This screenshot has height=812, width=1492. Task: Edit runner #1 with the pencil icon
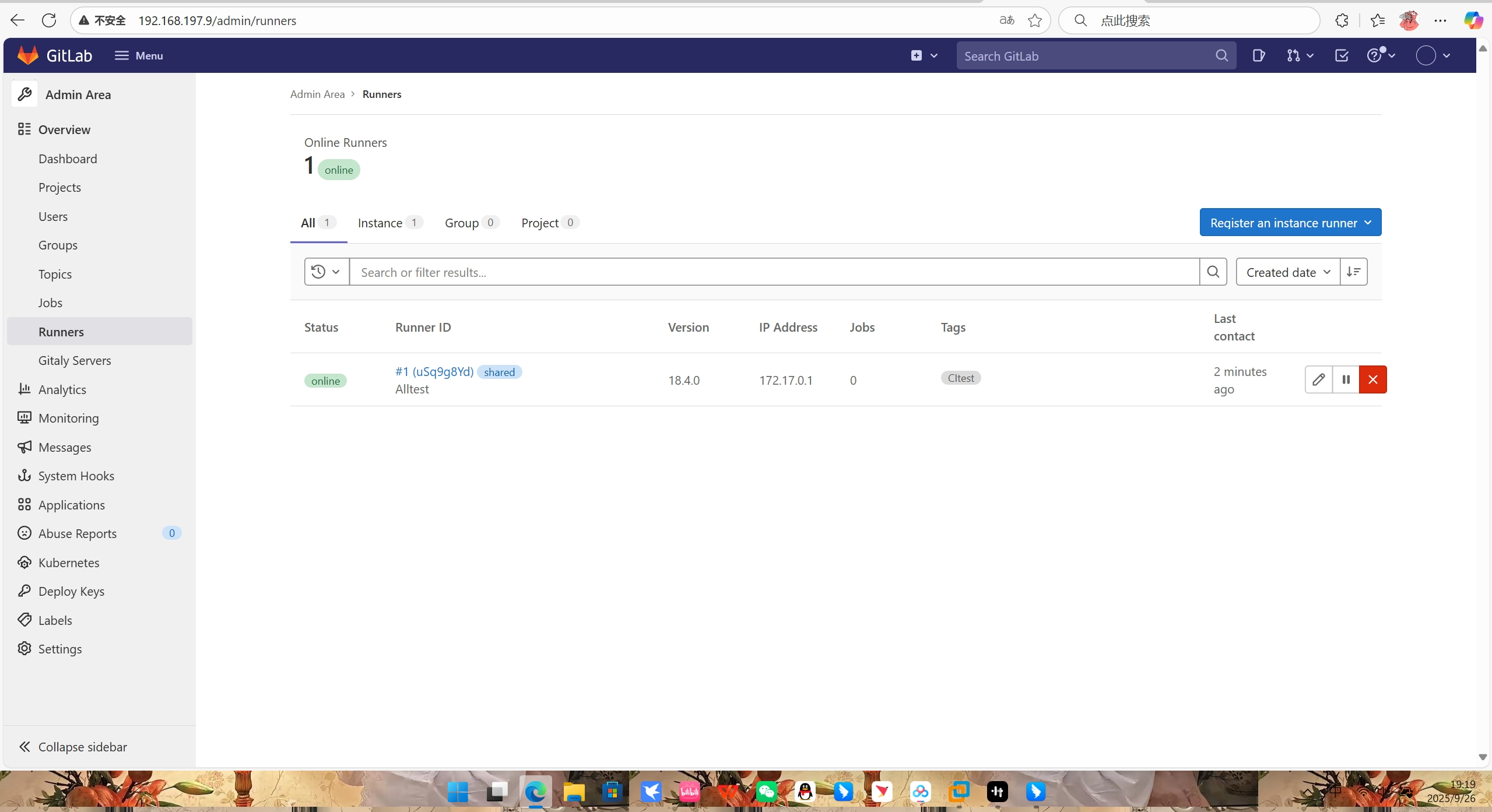click(x=1318, y=379)
